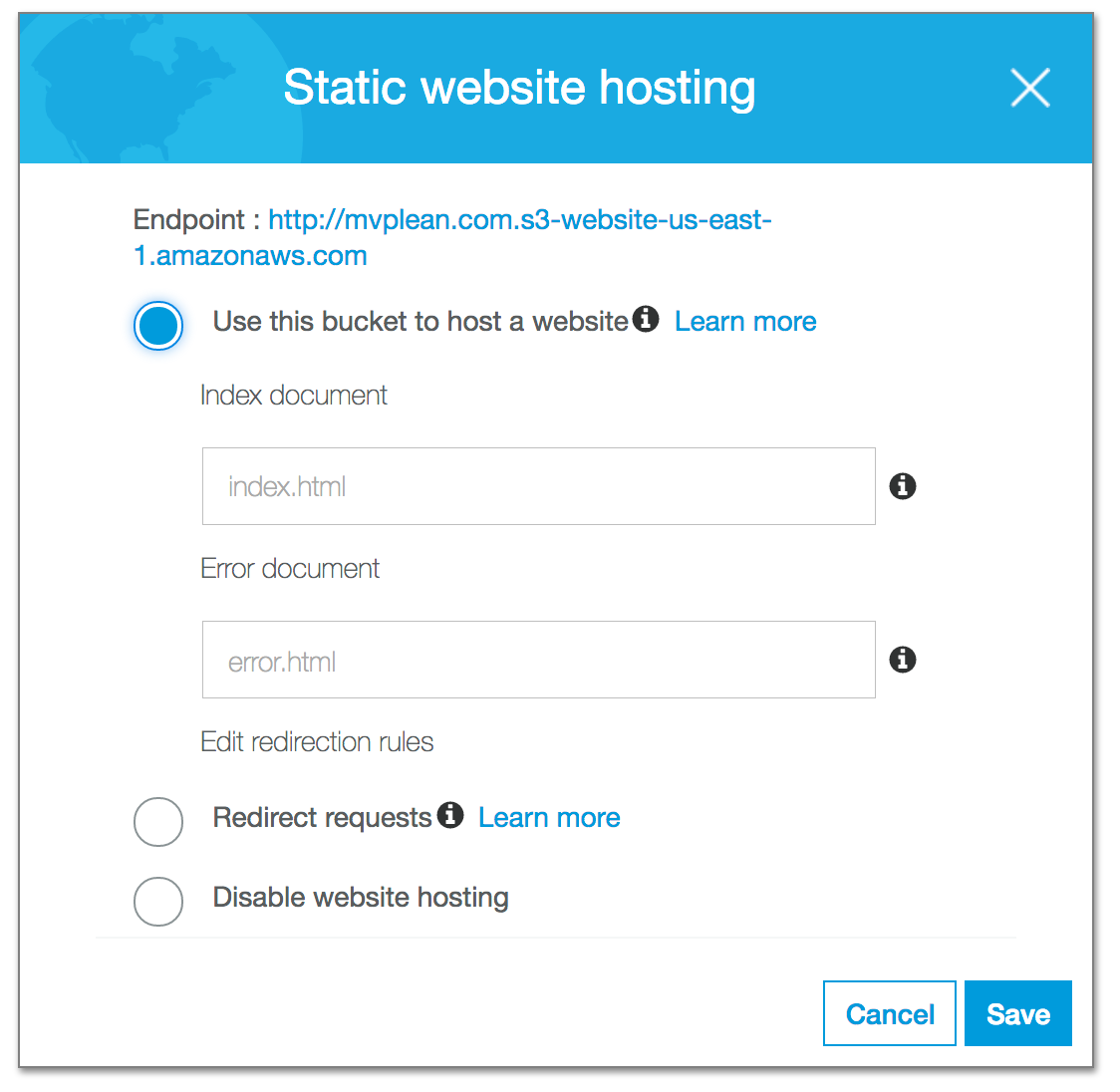1120x1092 pixels.
Task: Click the 'Disable website hosting' label text
Action: (361, 897)
